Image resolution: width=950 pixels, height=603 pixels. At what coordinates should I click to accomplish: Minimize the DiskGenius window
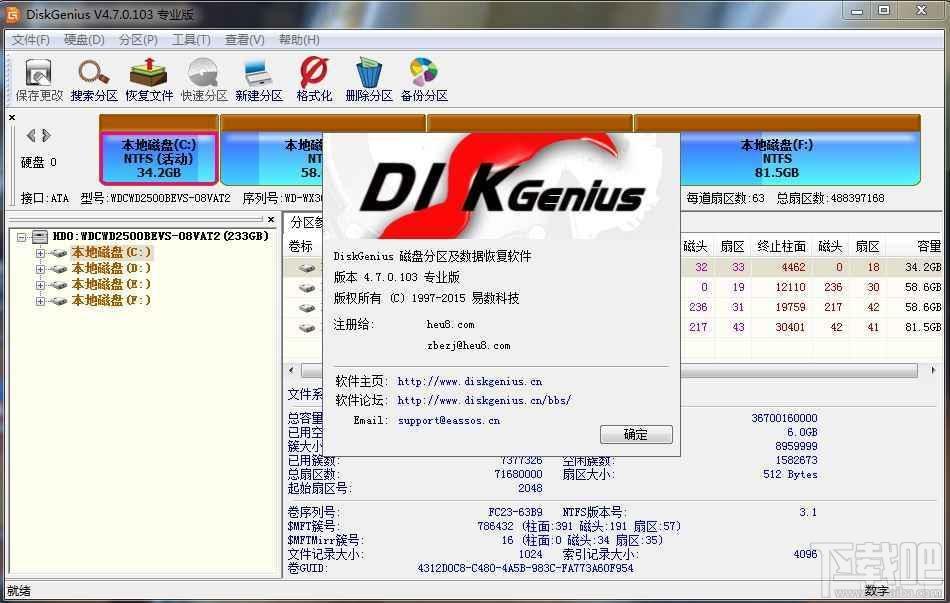click(857, 11)
